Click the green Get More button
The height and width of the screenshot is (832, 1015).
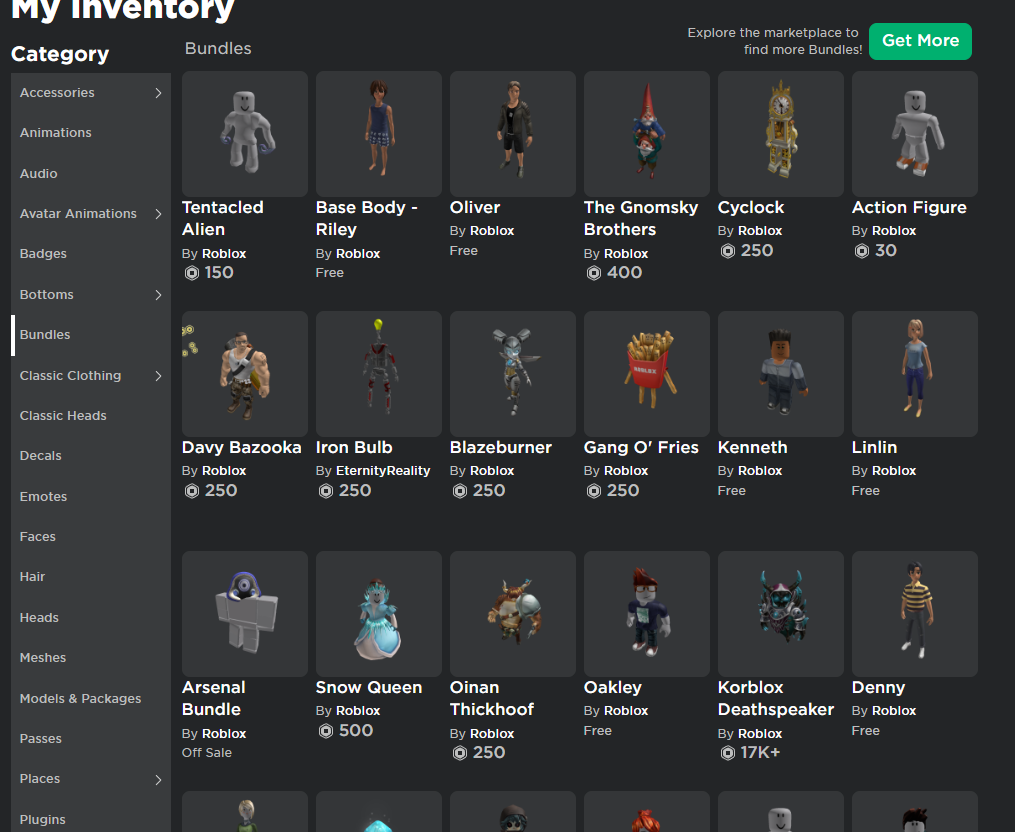point(919,41)
